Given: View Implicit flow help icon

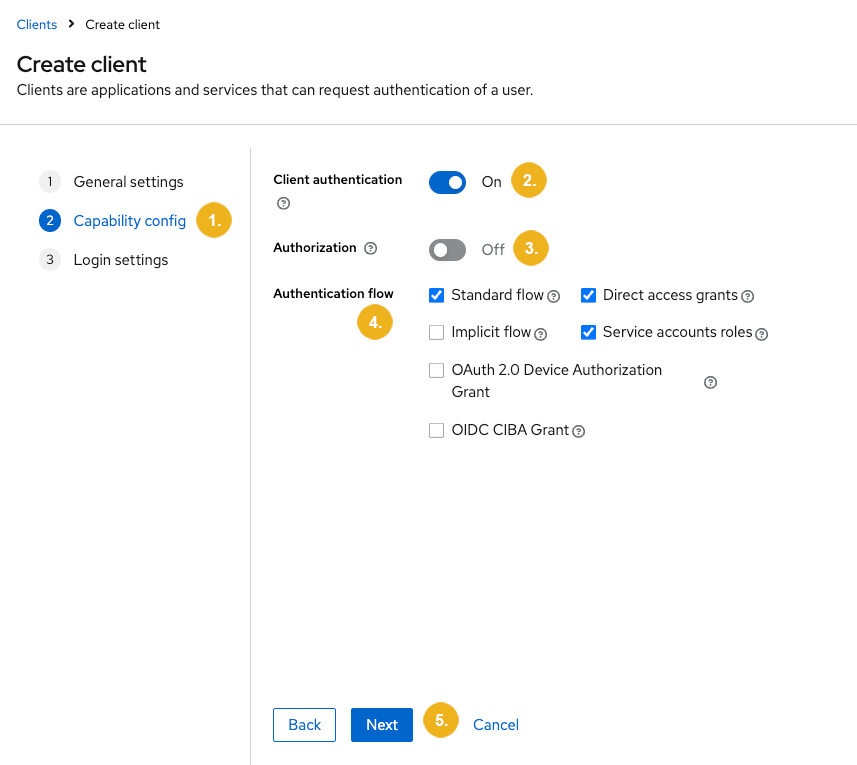Looking at the screenshot, I should (541, 334).
